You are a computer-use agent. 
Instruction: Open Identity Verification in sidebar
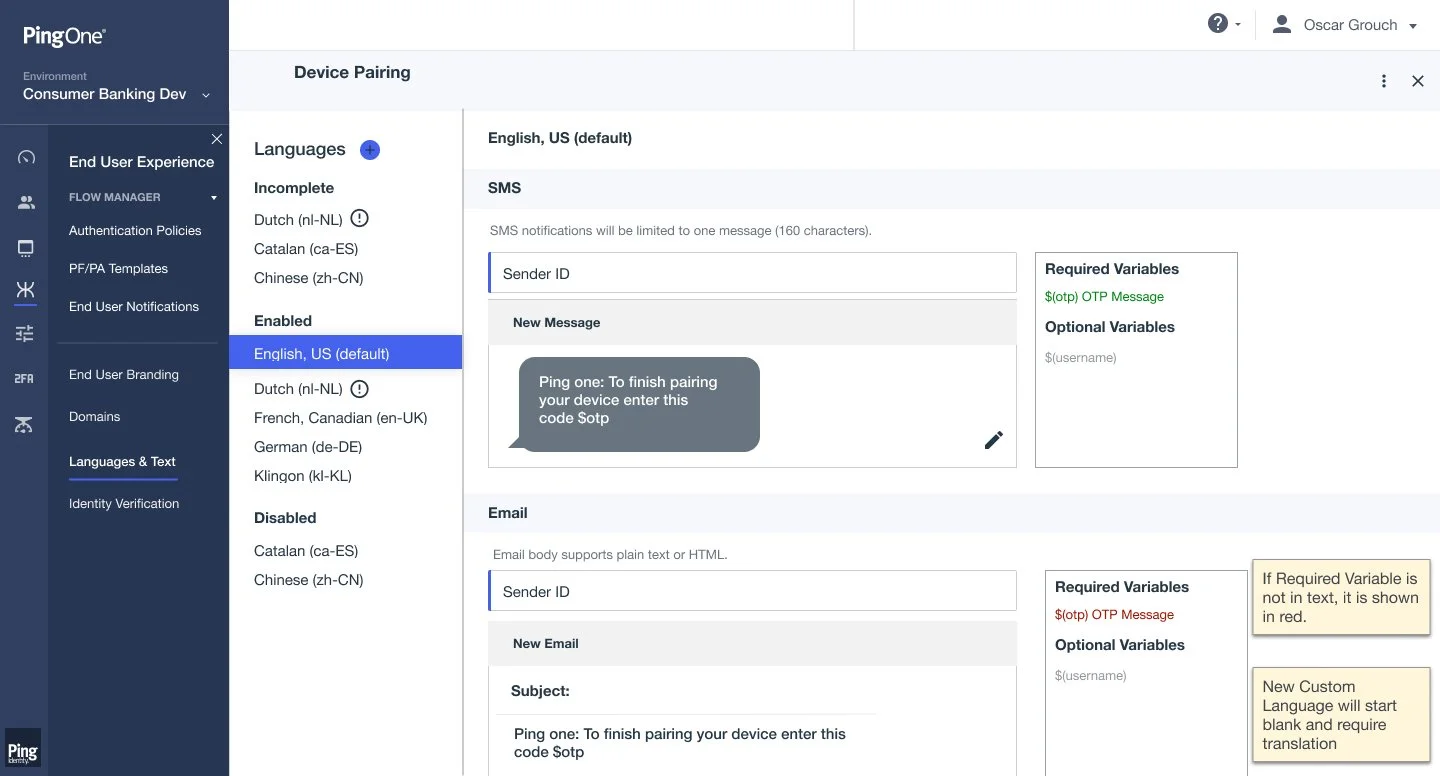[x=124, y=504]
